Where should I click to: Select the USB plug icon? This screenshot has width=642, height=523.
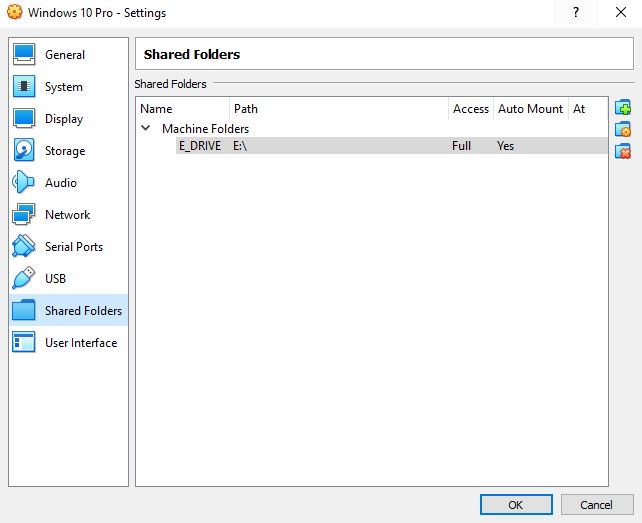[24, 278]
